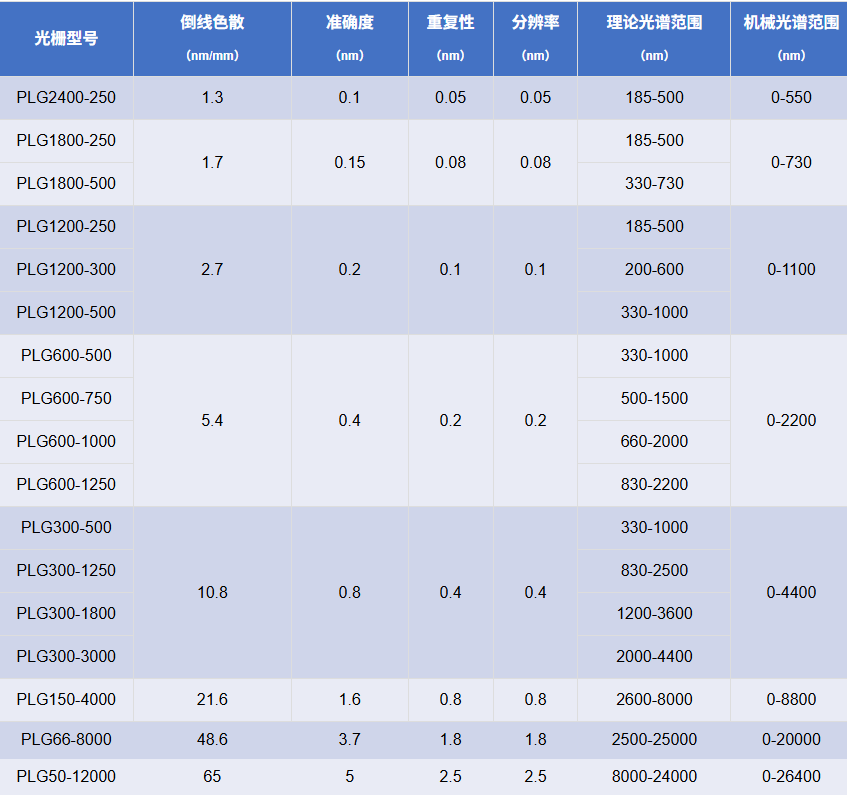The width and height of the screenshot is (847, 795).
Task: Select the 倒线色散 column header
Action: click(x=212, y=38)
